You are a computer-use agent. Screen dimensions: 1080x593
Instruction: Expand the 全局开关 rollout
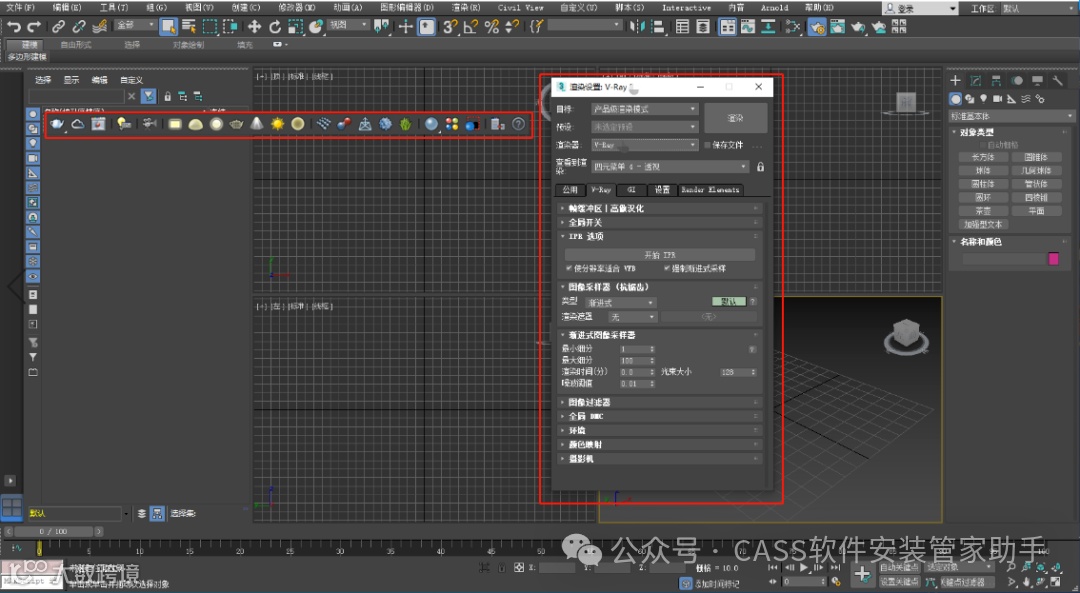click(x=660, y=222)
